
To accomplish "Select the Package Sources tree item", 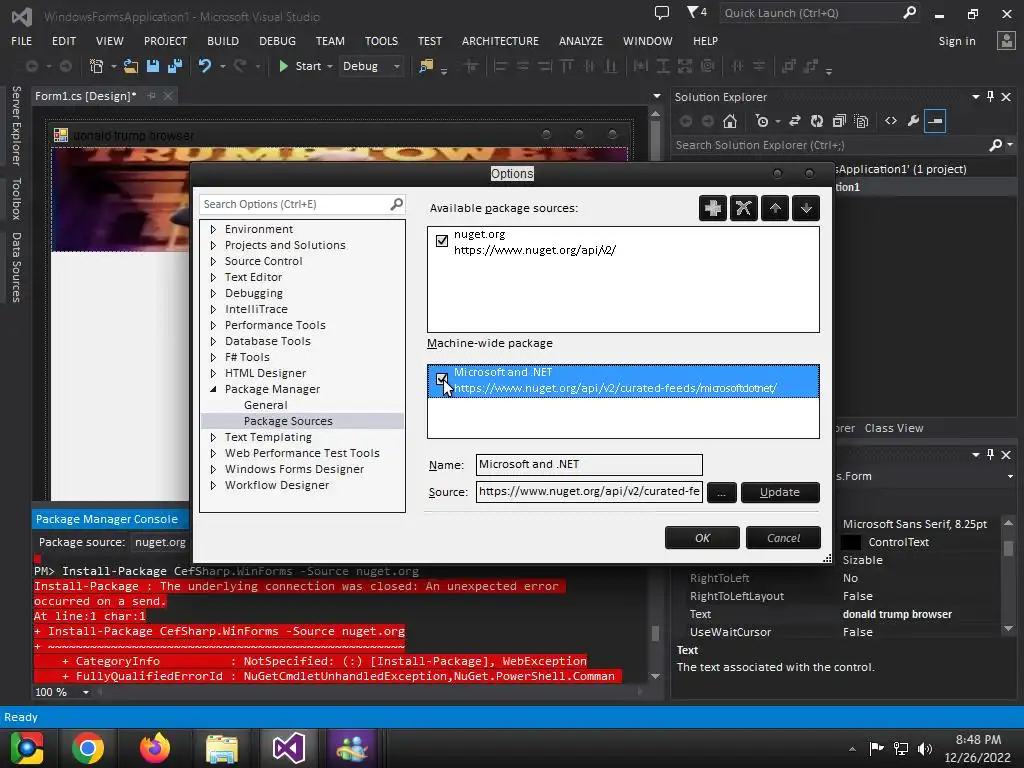I will (288, 421).
